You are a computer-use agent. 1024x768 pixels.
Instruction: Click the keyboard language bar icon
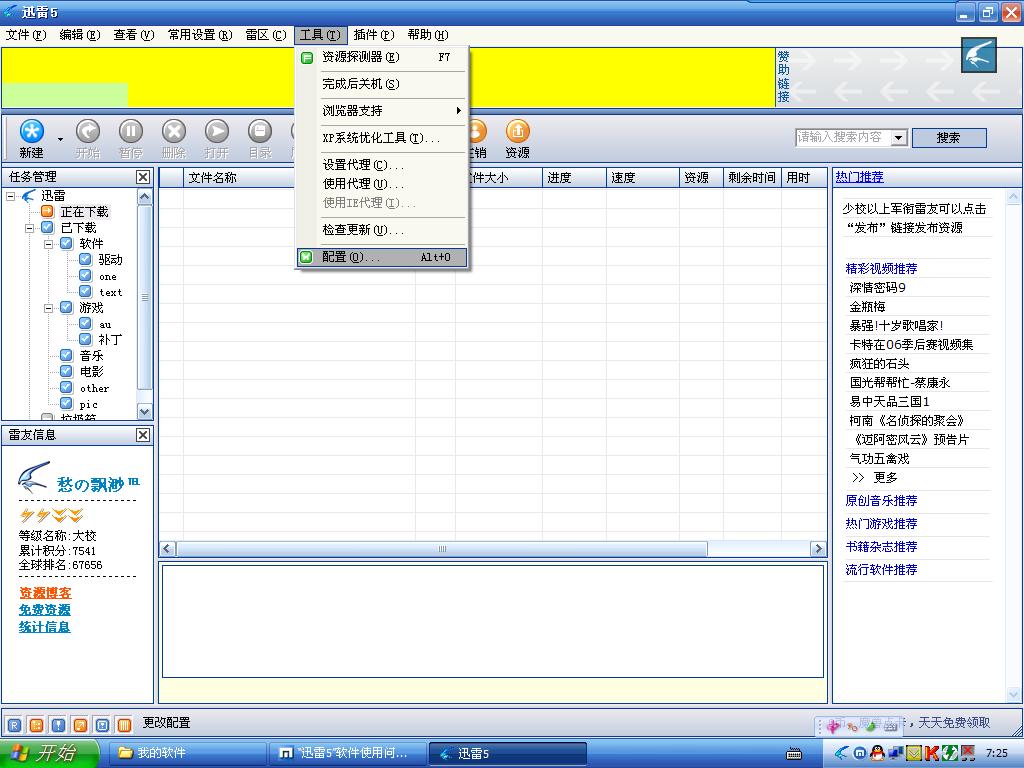[794, 754]
